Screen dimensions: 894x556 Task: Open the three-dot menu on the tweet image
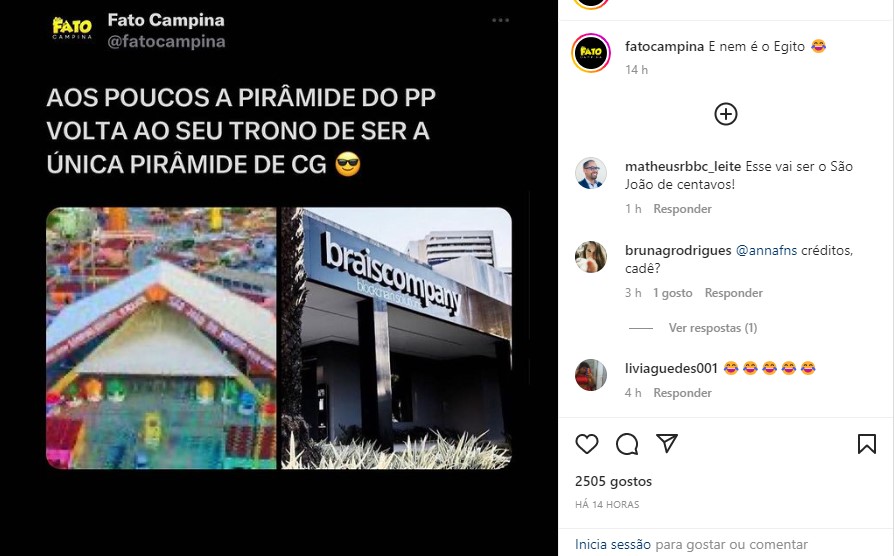[500, 21]
